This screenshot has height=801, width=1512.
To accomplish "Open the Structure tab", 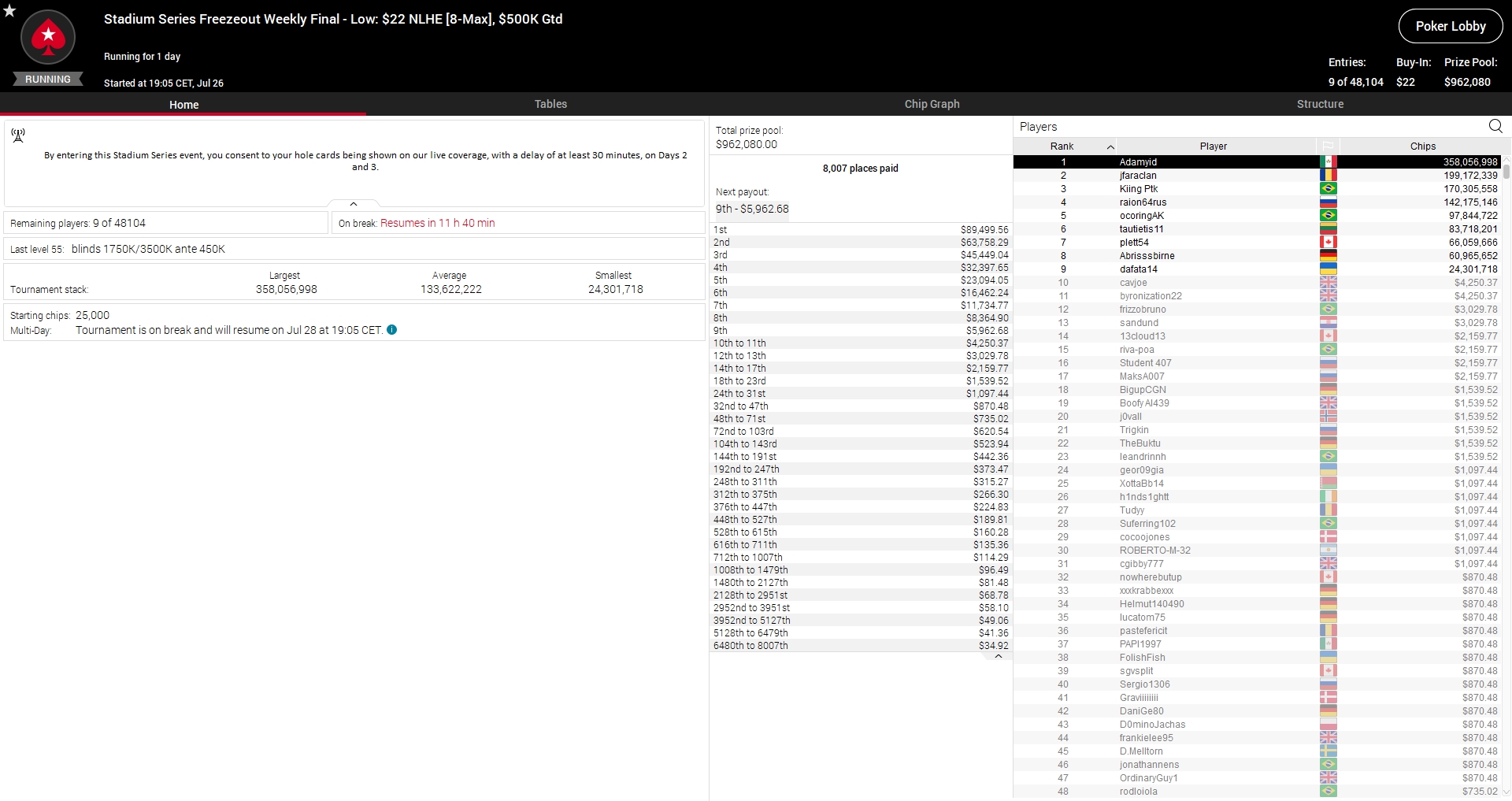I will pyautogui.click(x=1320, y=104).
